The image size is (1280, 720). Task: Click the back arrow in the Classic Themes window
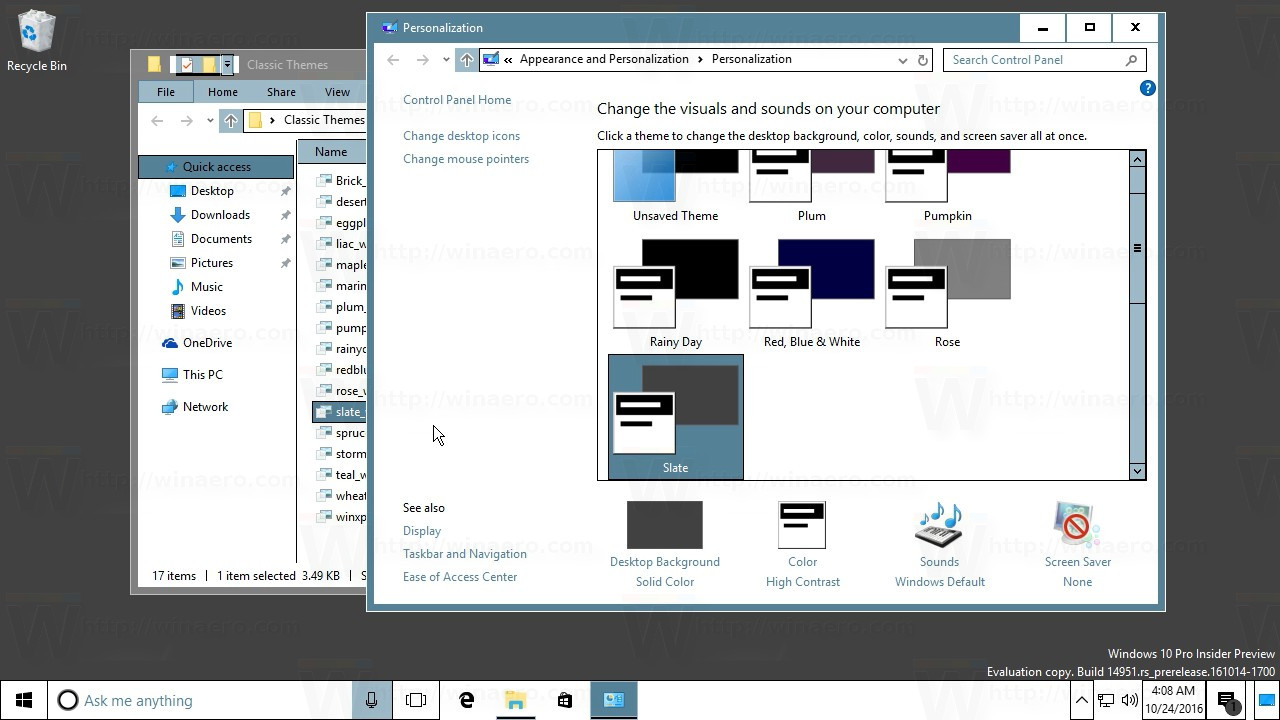click(157, 120)
